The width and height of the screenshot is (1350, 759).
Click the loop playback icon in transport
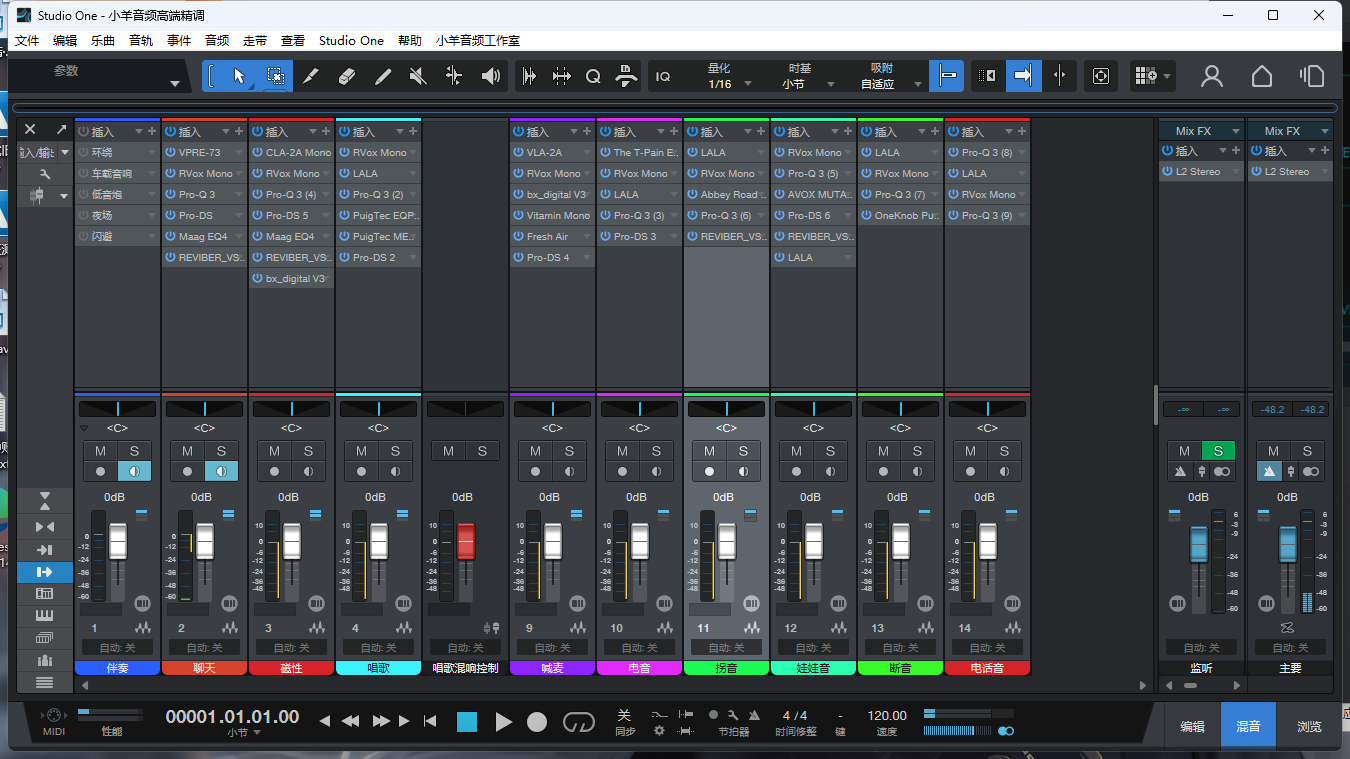coord(578,722)
